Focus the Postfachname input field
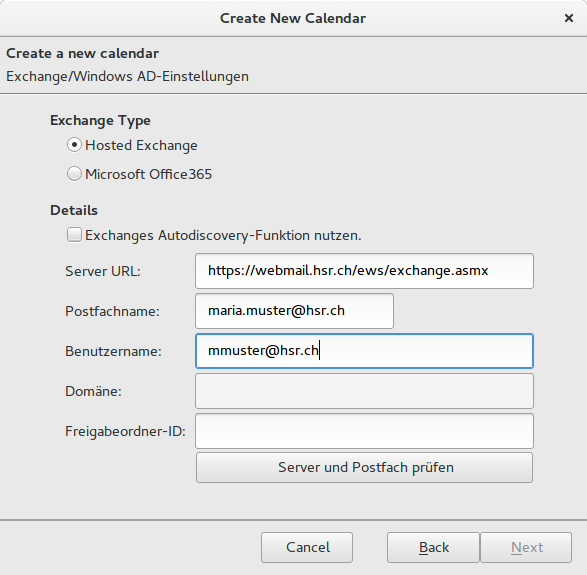This screenshot has width=587, height=575. (294, 311)
